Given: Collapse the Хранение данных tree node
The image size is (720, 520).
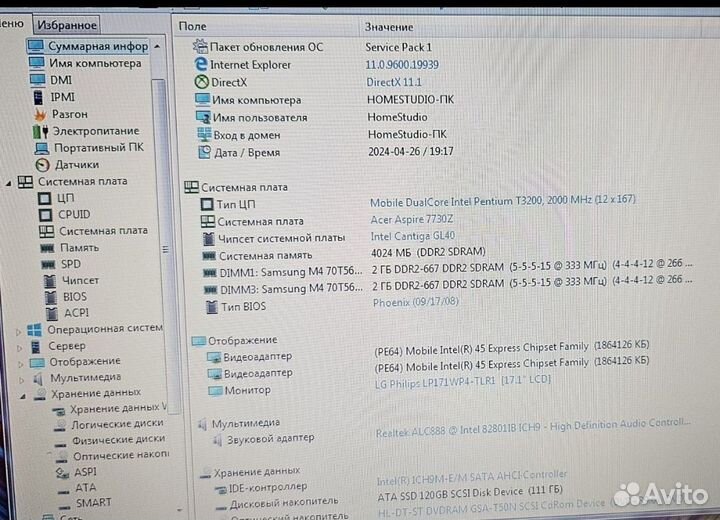Looking at the screenshot, I should pyautogui.click(x=19, y=394).
